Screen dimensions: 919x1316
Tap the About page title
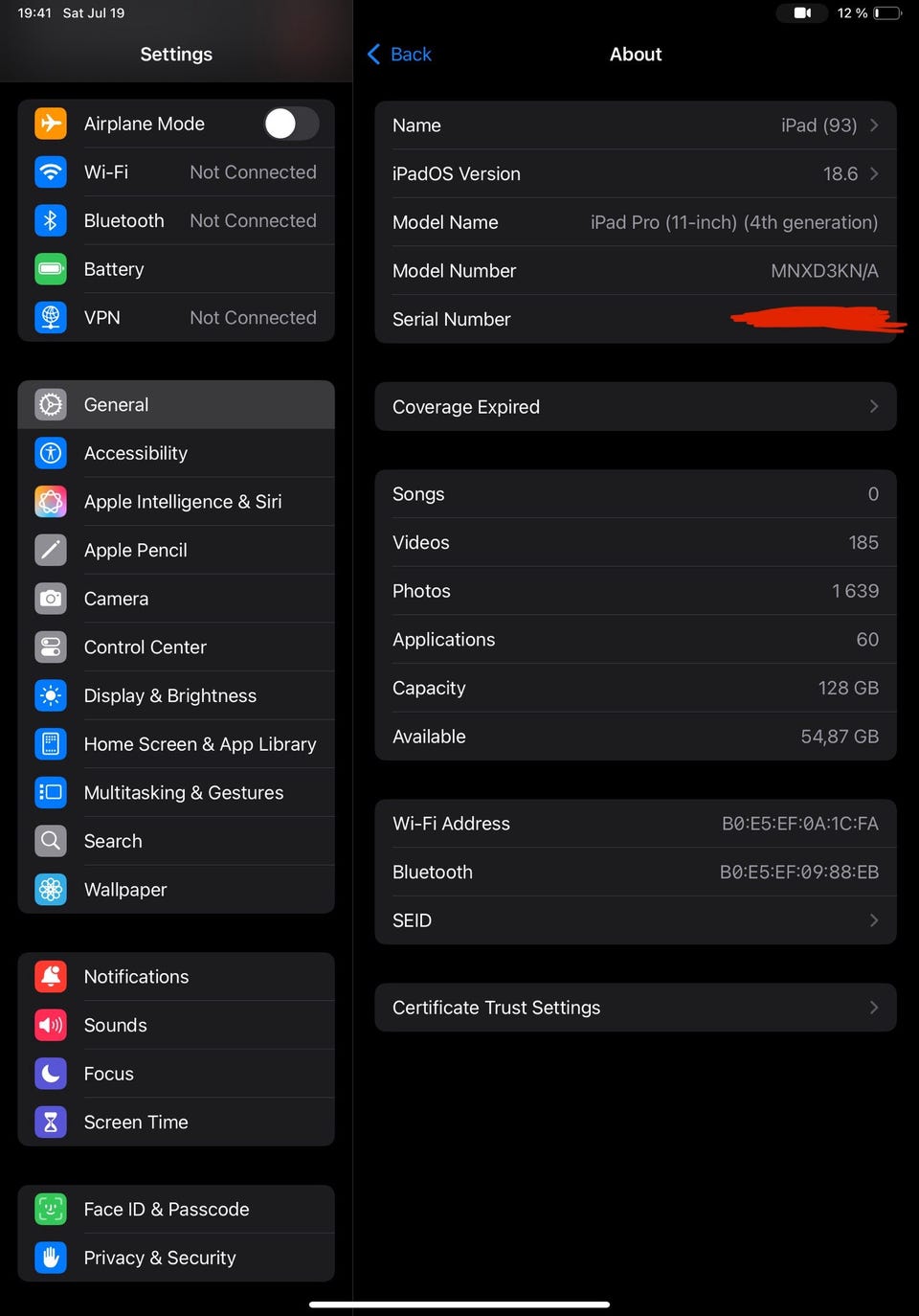[636, 55]
